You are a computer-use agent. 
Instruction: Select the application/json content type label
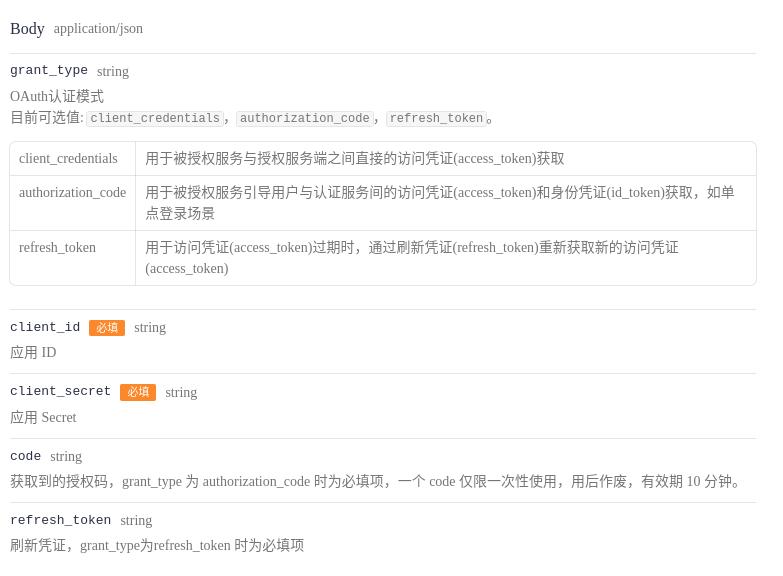tap(98, 29)
